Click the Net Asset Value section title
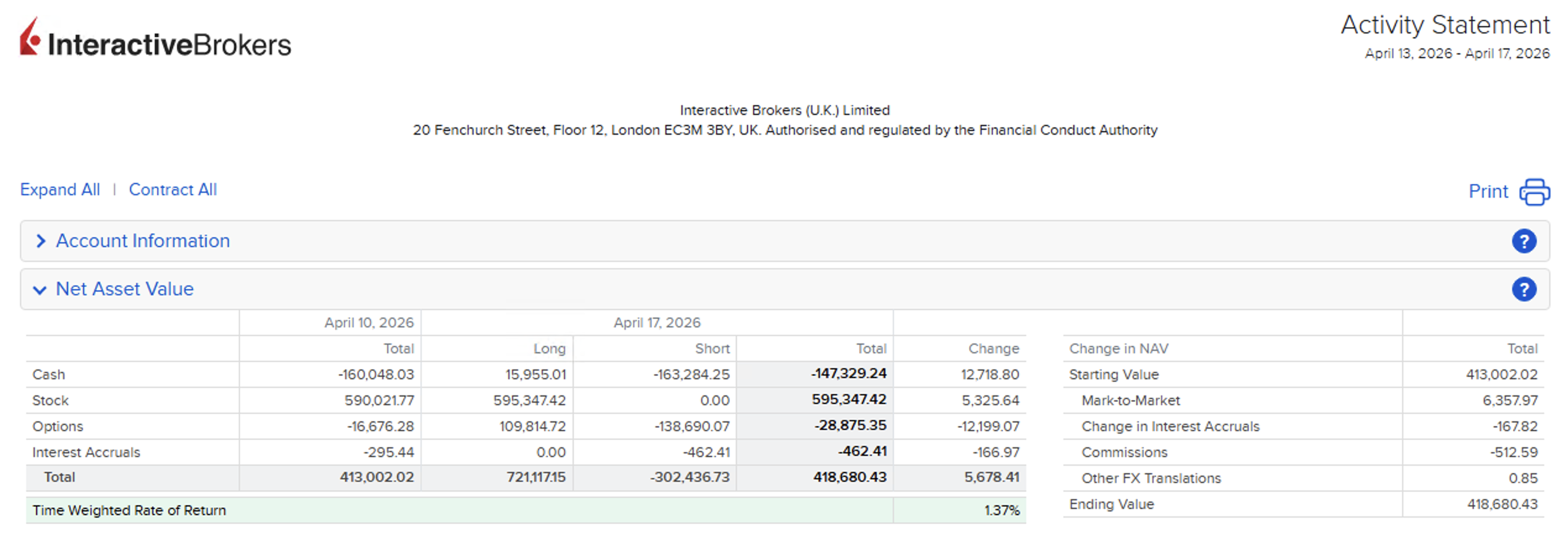Viewport: 1568px width, 535px height. pos(124,289)
